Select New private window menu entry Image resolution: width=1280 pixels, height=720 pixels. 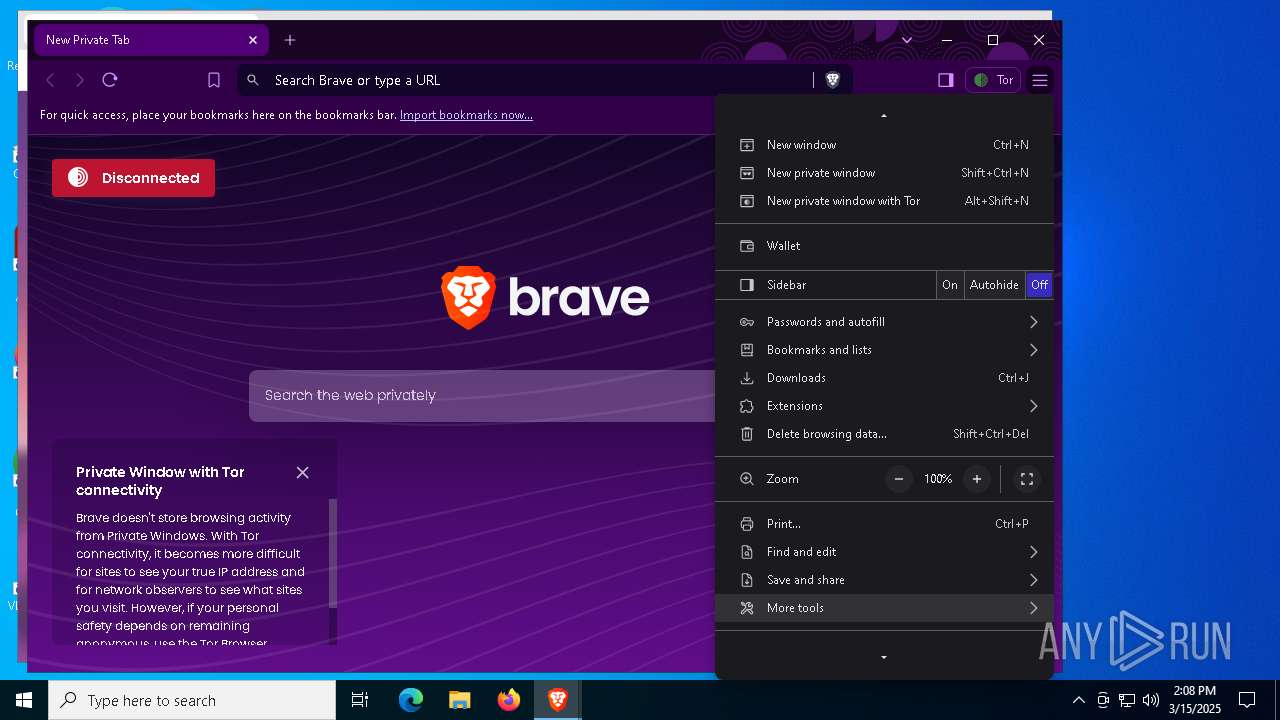(884, 173)
